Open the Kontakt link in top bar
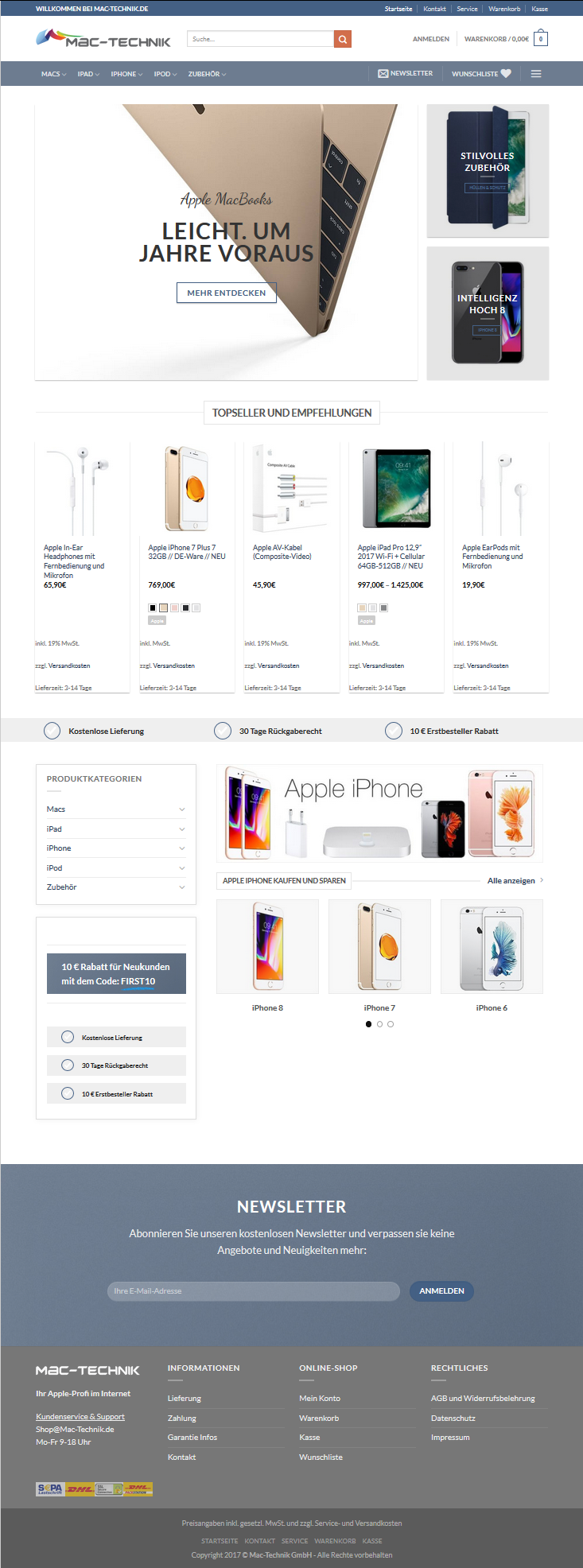Image resolution: width=583 pixels, height=1568 pixels. click(x=434, y=9)
